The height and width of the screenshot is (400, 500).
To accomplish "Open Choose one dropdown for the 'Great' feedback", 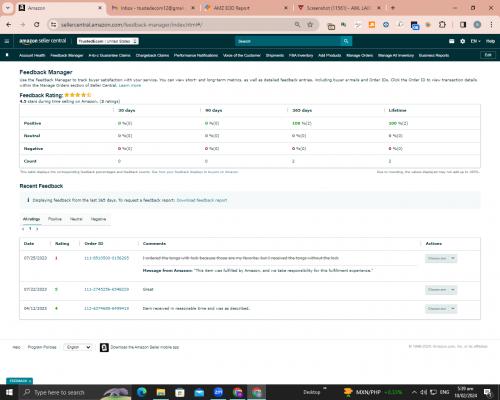I will 441,290.
